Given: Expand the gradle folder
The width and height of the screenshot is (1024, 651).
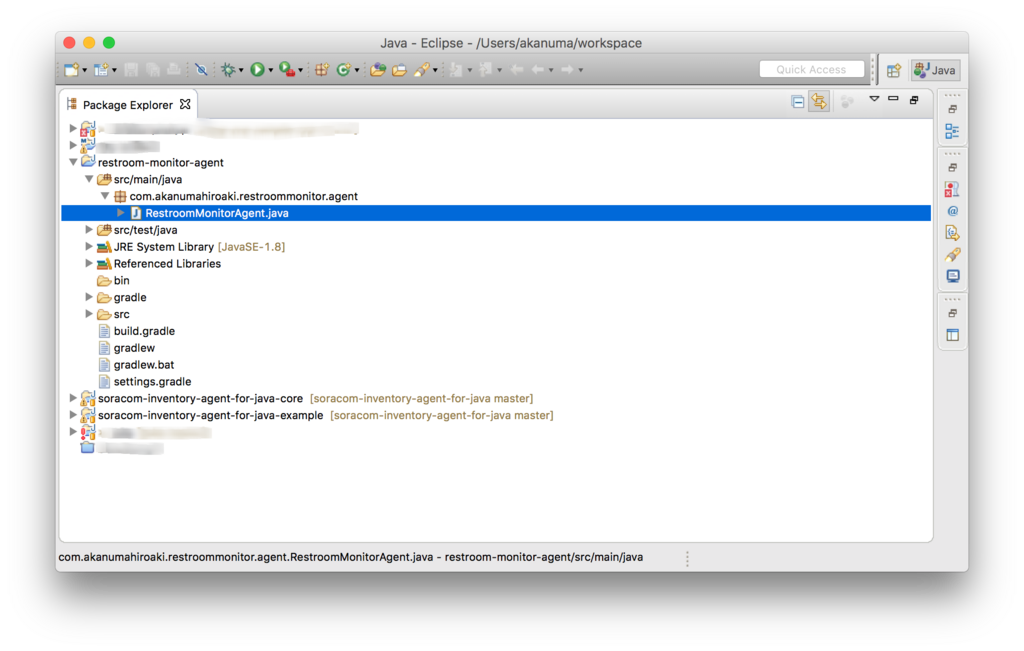Looking at the screenshot, I should click(89, 297).
